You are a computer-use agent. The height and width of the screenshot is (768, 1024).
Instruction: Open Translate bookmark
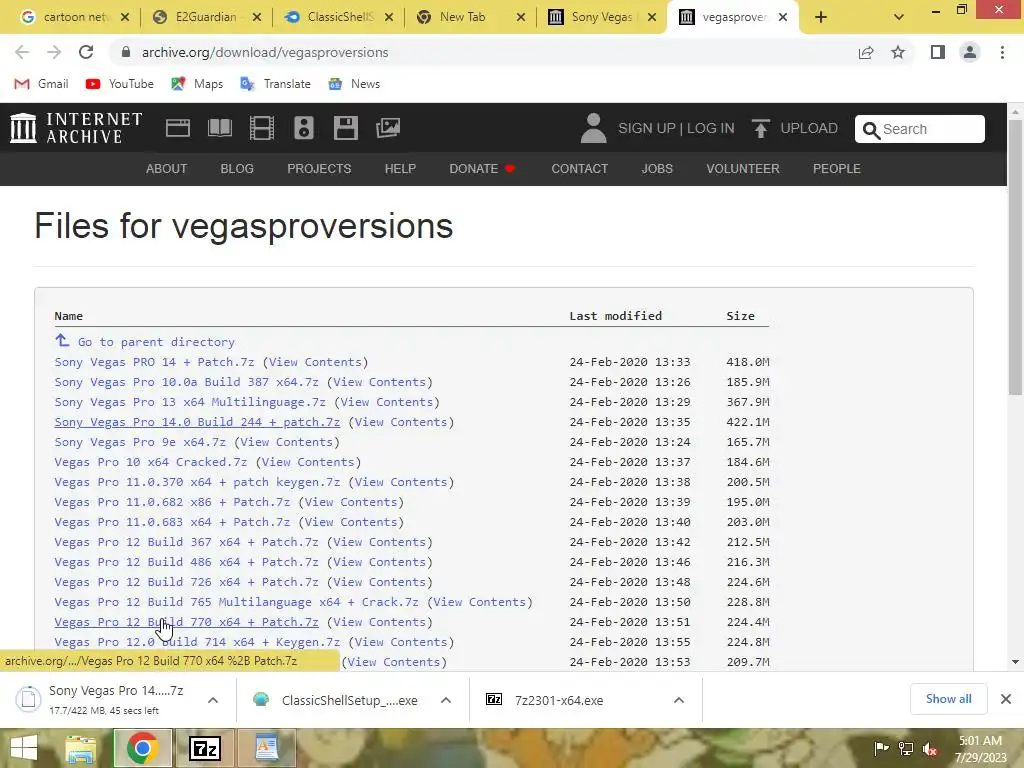(x=275, y=84)
